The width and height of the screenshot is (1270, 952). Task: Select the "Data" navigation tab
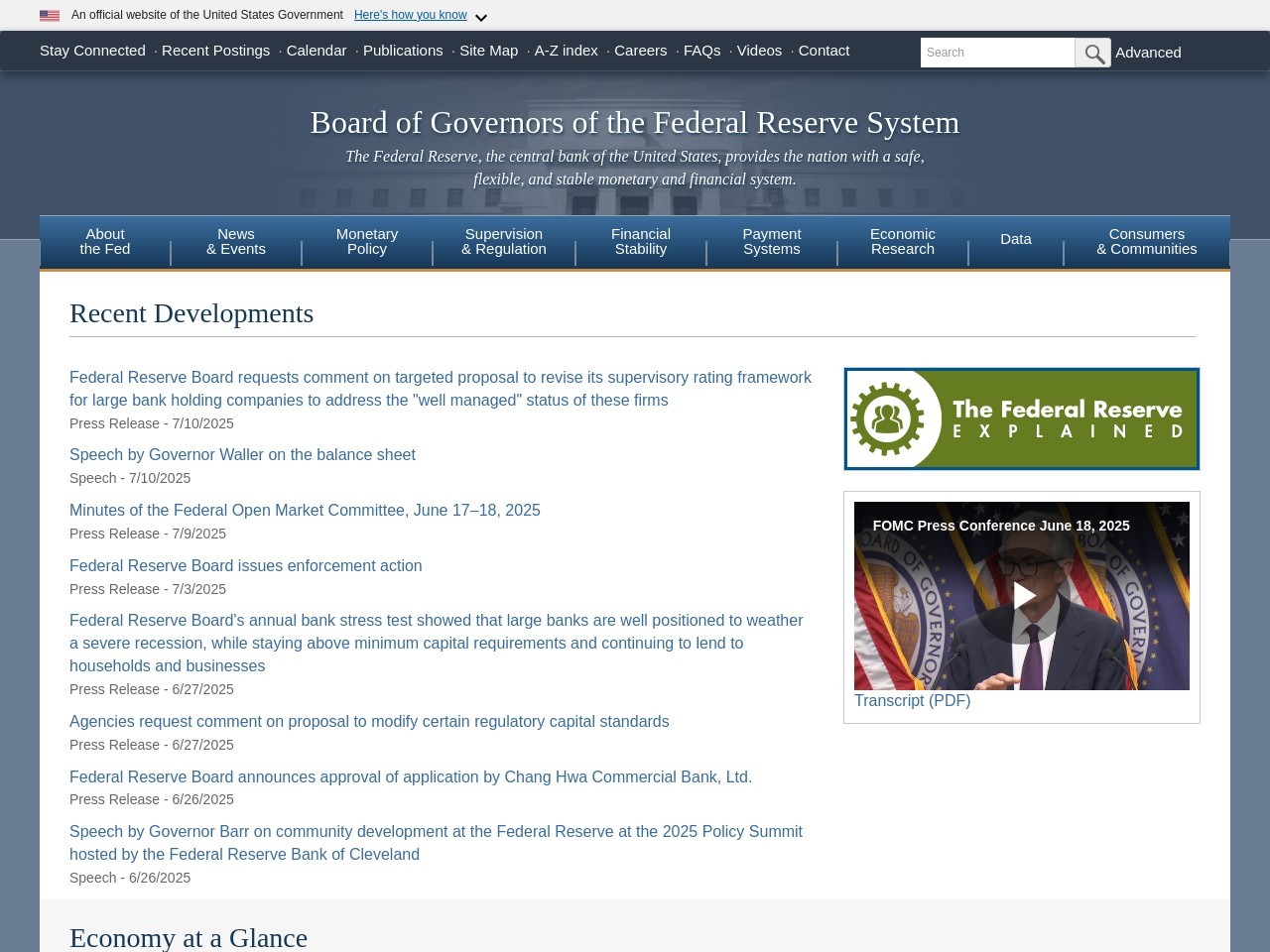1016,239
